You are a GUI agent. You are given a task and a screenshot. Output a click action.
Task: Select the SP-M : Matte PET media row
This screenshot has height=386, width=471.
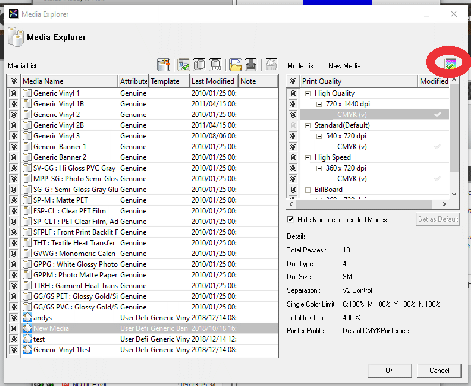click(x=149, y=200)
